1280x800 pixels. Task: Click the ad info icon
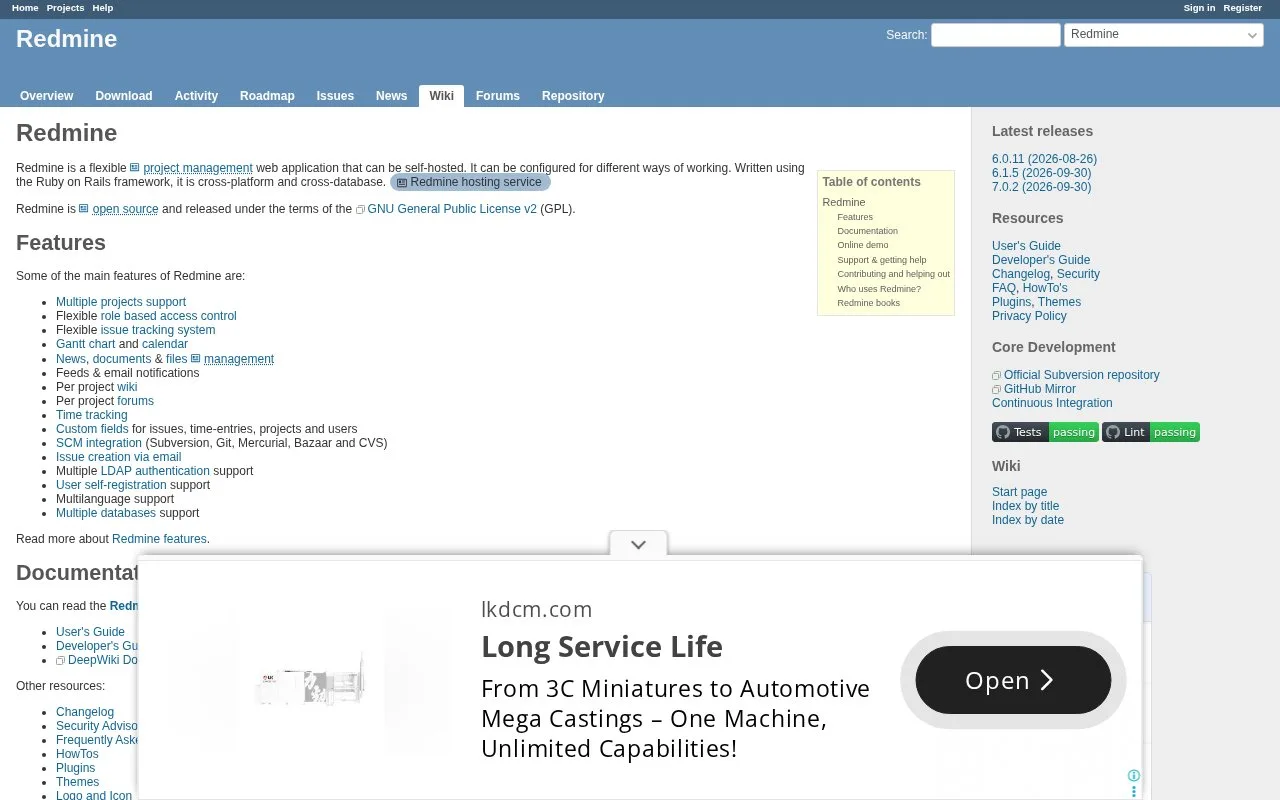(1133, 776)
